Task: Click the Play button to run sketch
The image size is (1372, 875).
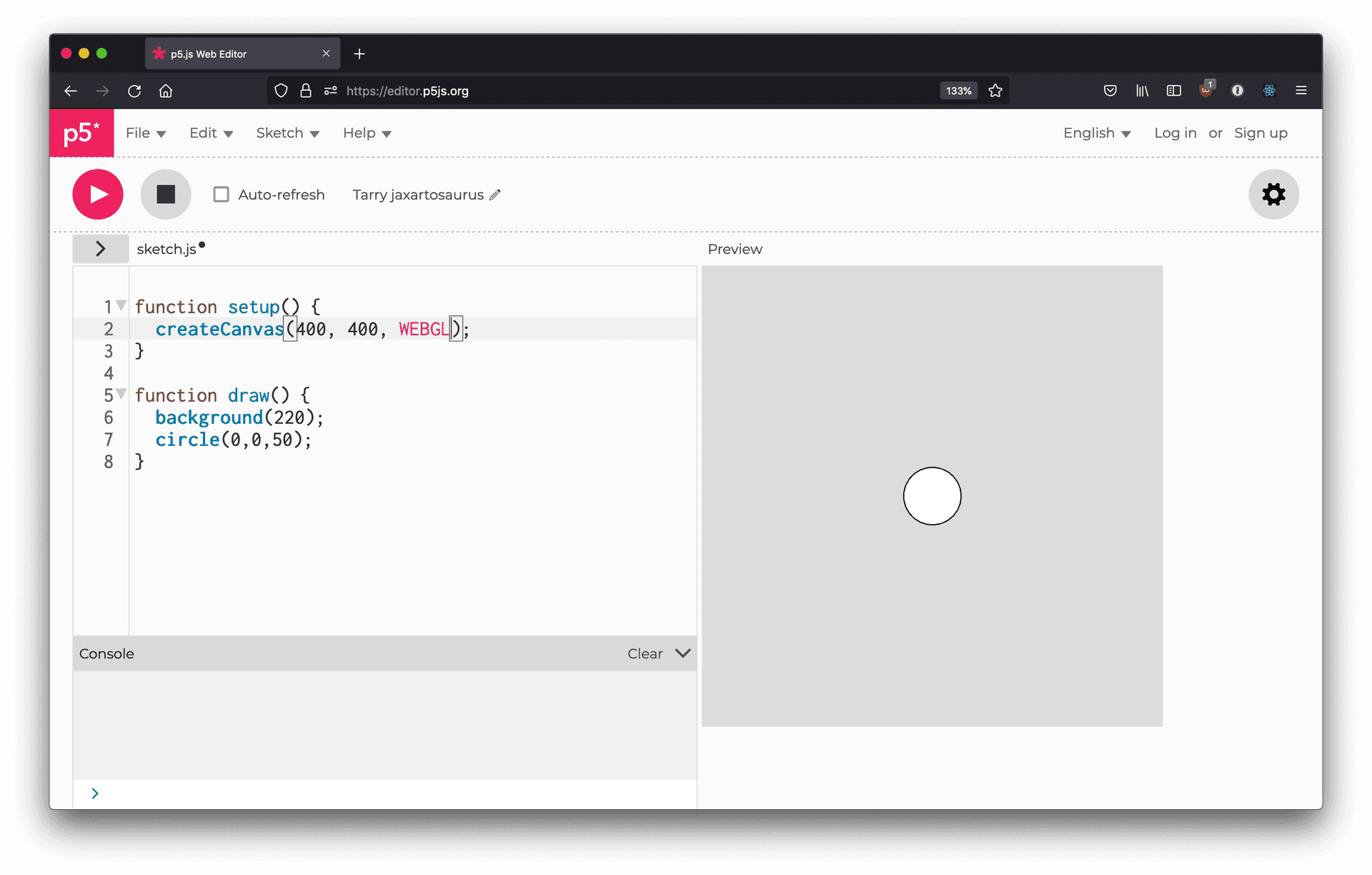Action: point(97,194)
